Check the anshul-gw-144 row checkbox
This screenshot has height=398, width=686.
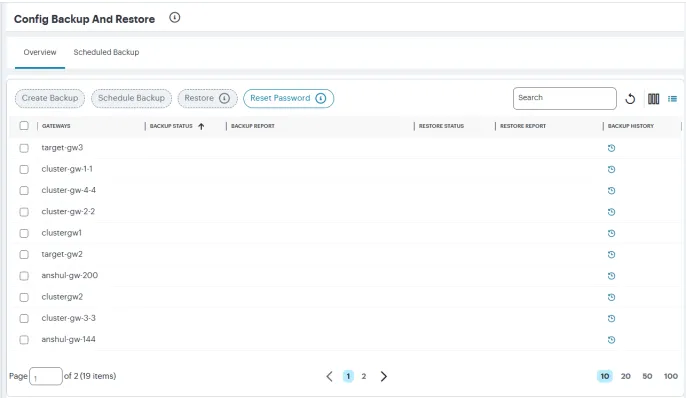click(24, 340)
